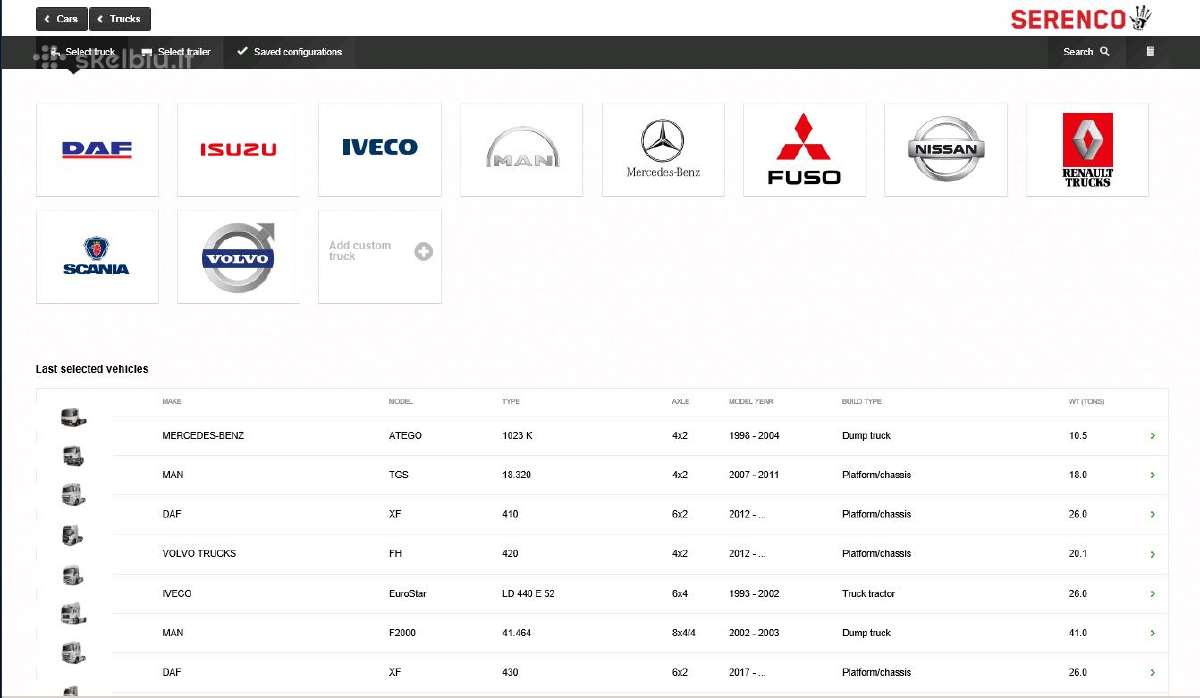Click the 41.0 weight cell

click(1077, 633)
